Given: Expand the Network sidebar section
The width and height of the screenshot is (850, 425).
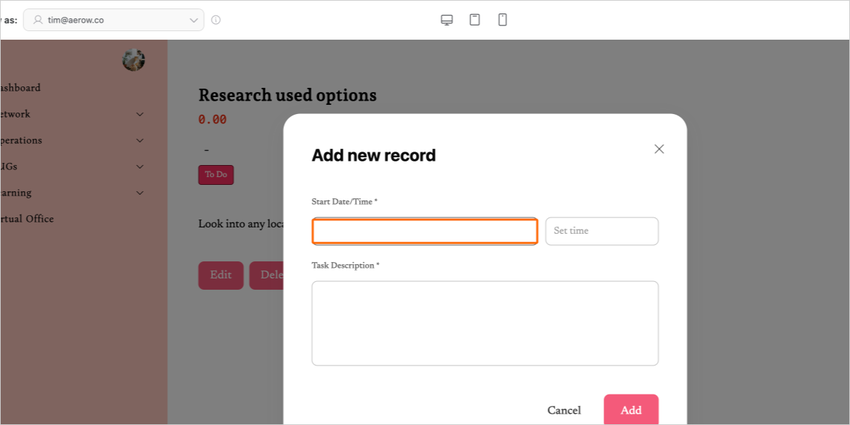Looking at the screenshot, I should (x=140, y=114).
